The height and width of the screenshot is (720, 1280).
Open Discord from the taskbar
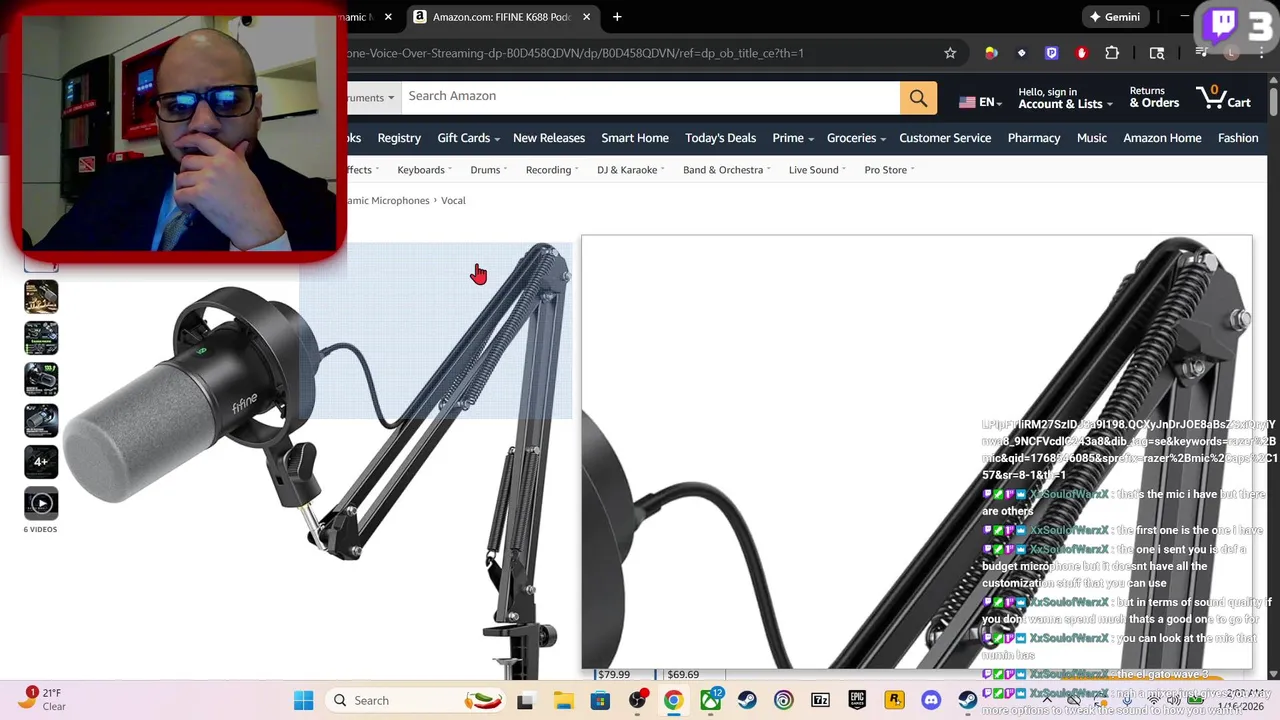(931, 700)
